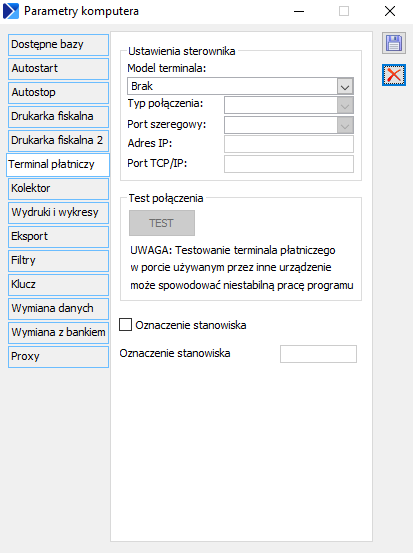Click the red X cancel icon
The image size is (413, 553).
click(394, 75)
